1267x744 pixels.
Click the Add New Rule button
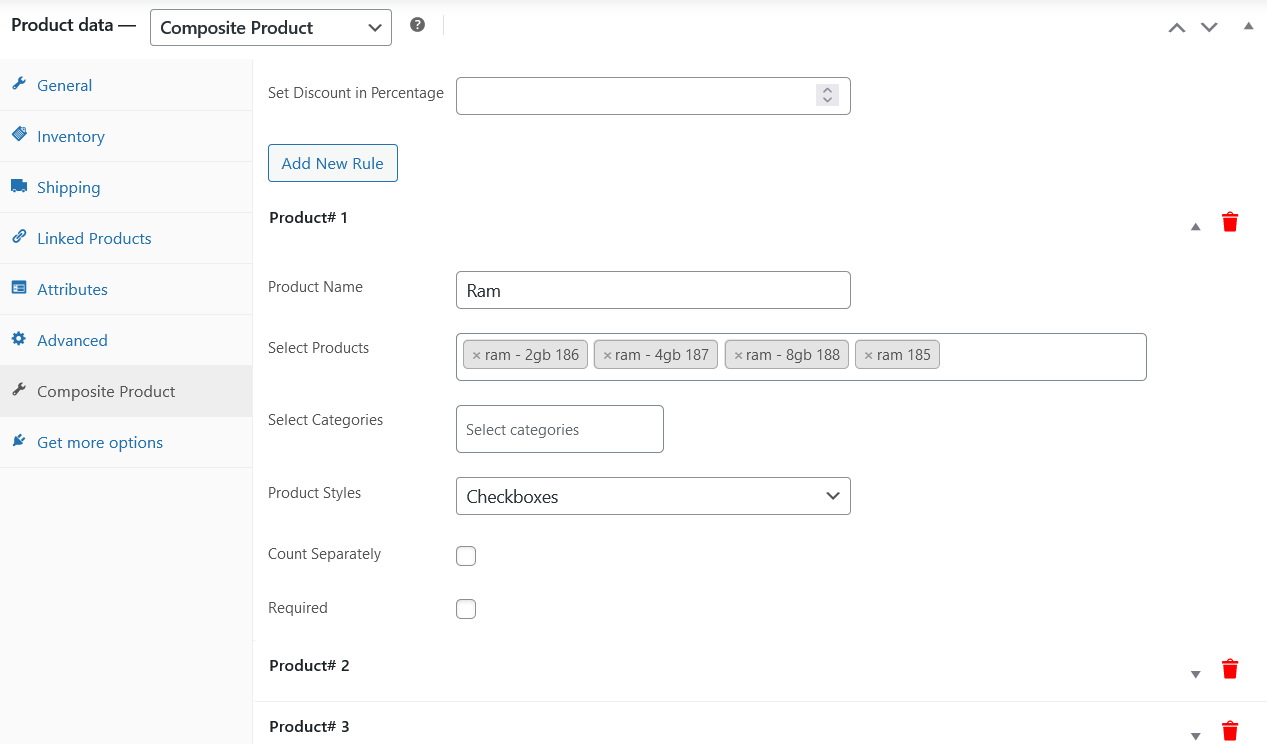(x=332, y=164)
